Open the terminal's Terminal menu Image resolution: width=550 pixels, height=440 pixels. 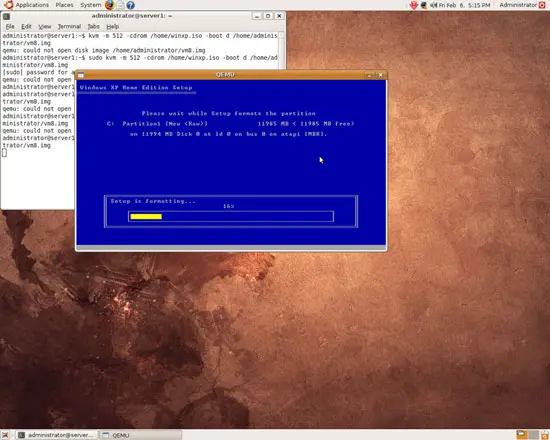tap(69, 26)
